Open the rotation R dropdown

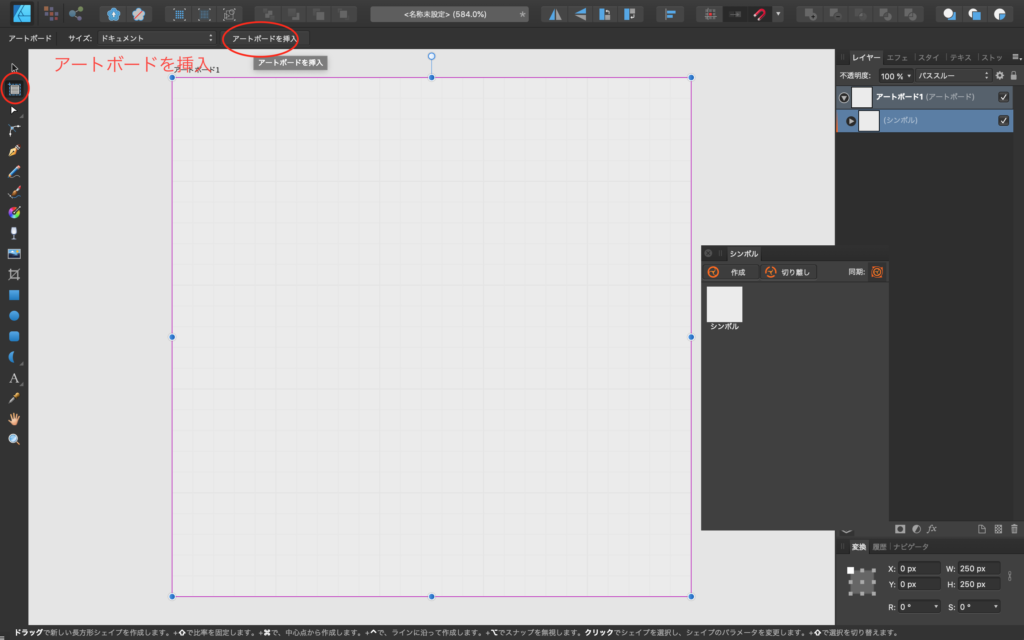click(x=935, y=607)
